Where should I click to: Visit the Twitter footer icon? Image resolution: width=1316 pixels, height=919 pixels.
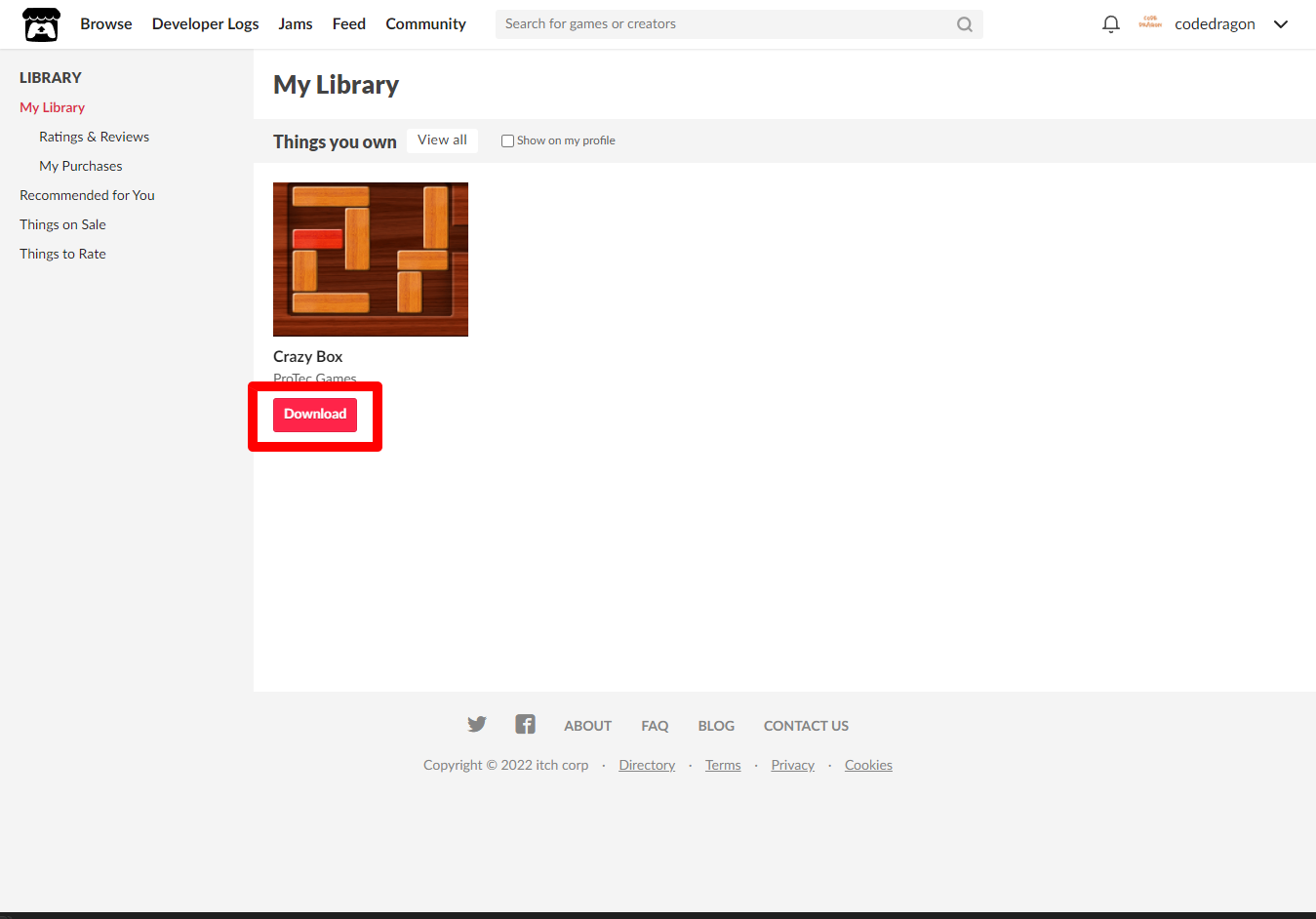pos(477,725)
